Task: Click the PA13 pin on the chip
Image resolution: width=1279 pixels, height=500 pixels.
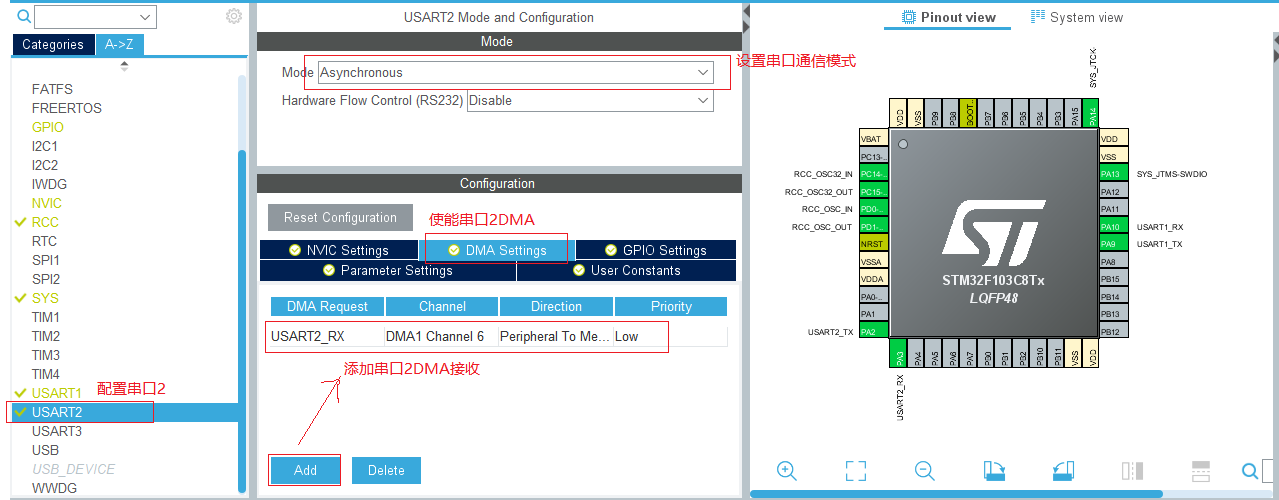Action: click(x=1113, y=174)
